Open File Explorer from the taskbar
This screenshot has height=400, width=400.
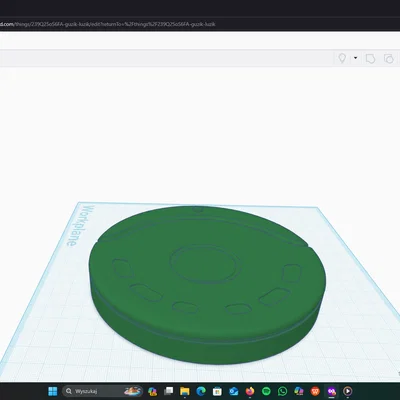tap(185, 391)
